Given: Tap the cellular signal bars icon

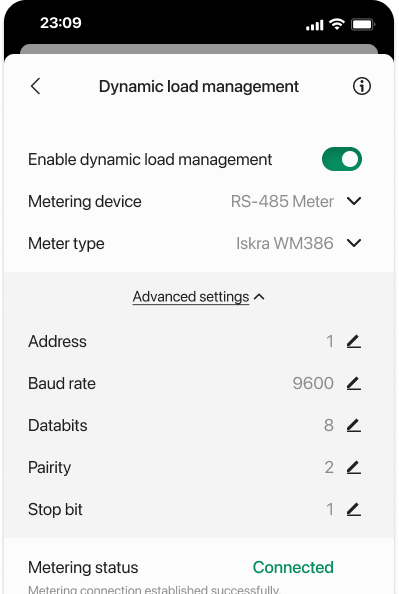Looking at the screenshot, I should (315, 25).
